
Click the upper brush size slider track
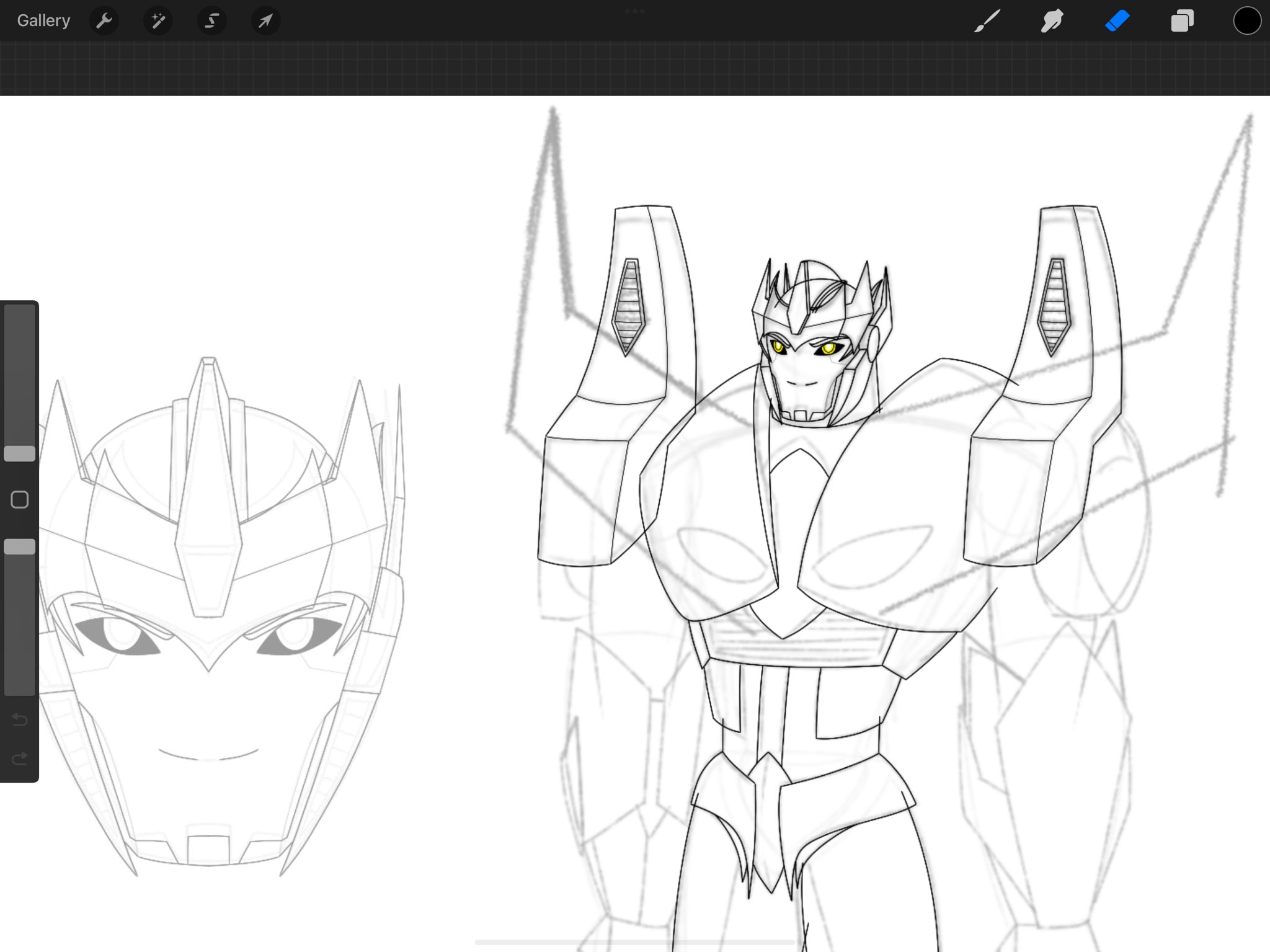[x=20, y=372]
